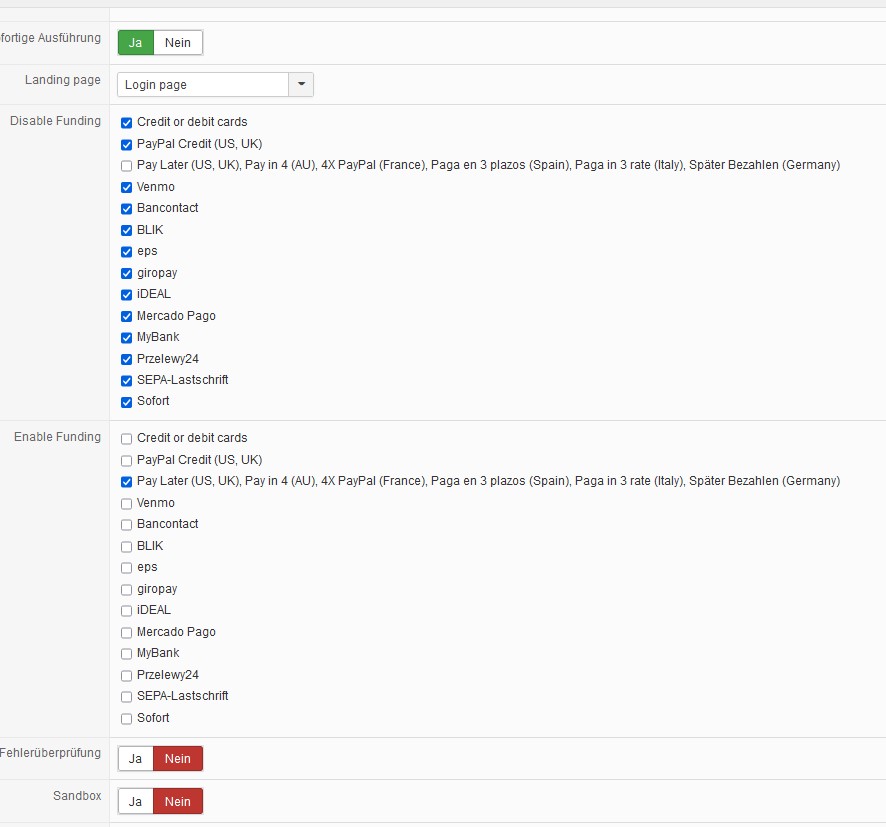This screenshot has height=827, width=886.
Task: Uncheck Credit or debit cards under Disable Funding
Action: [127, 123]
